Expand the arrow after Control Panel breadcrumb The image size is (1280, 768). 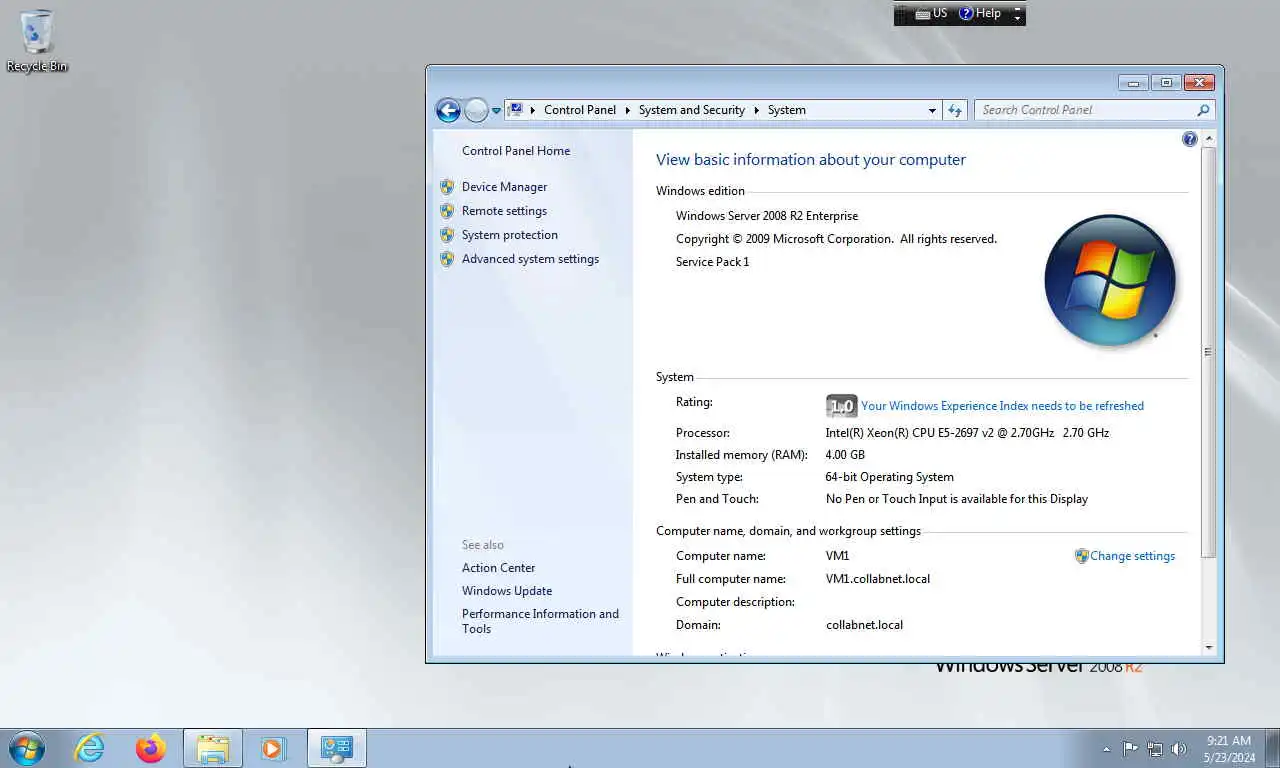(628, 110)
